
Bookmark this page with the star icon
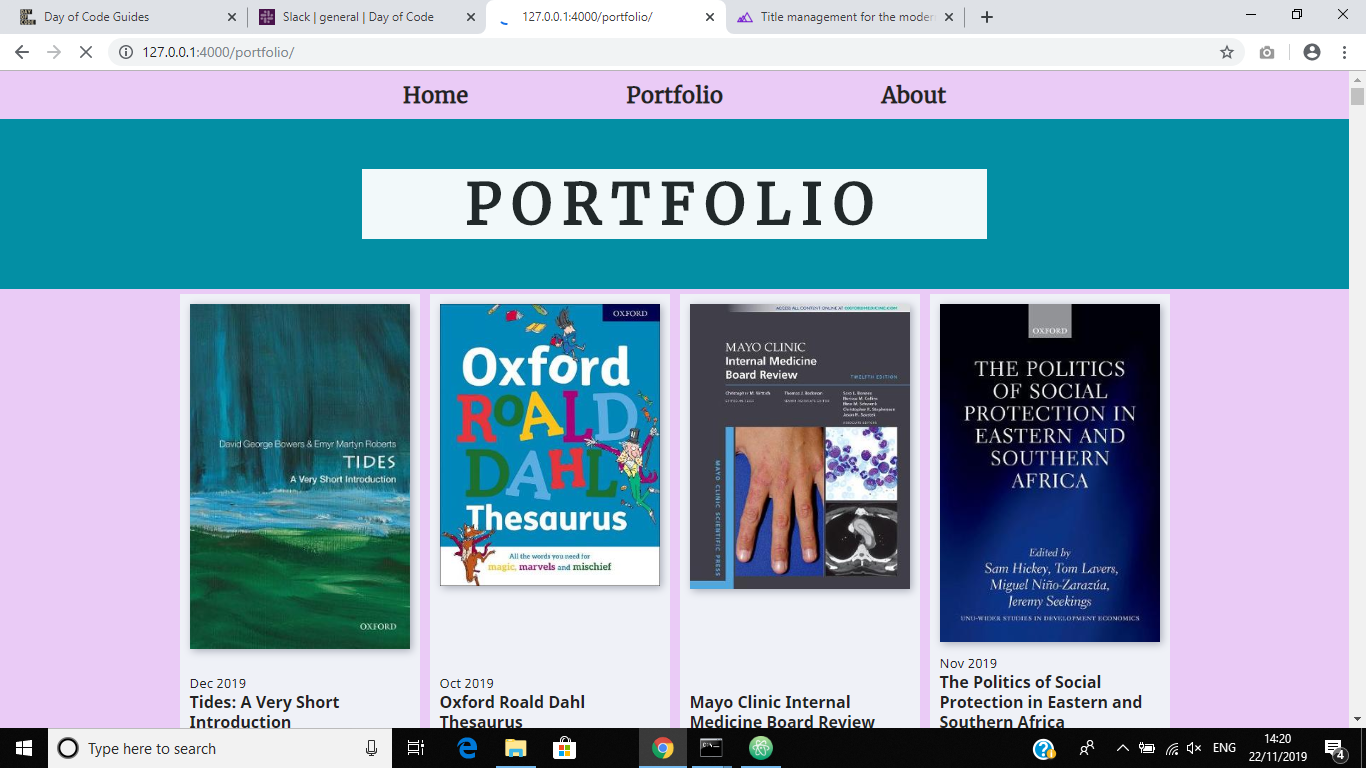(x=1227, y=52)
